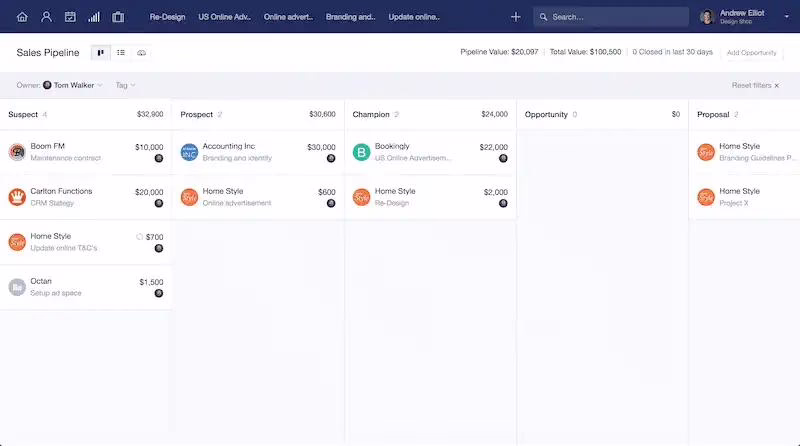Image resolution: width=800 pixels, height=446 pixels.
Task: Click the $24,000 Champion column total
Action: [494, 114]
